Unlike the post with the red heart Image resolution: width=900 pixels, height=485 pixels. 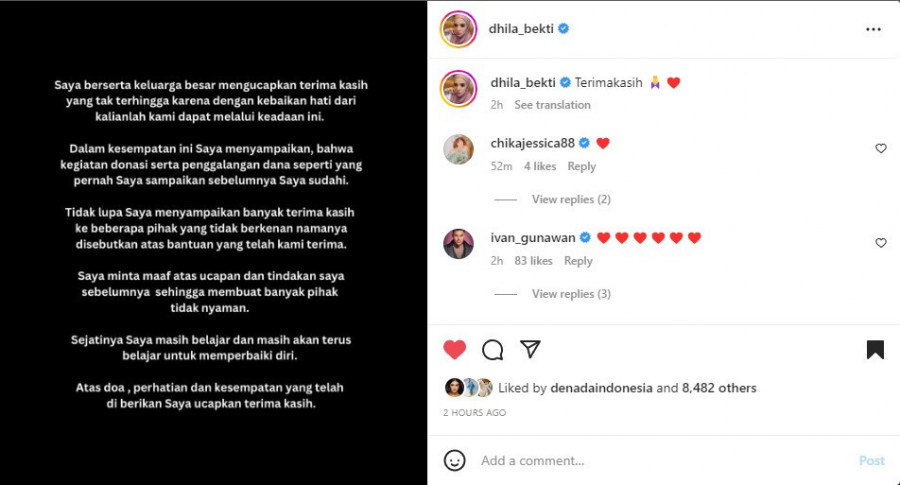click(x=455, y=350)
